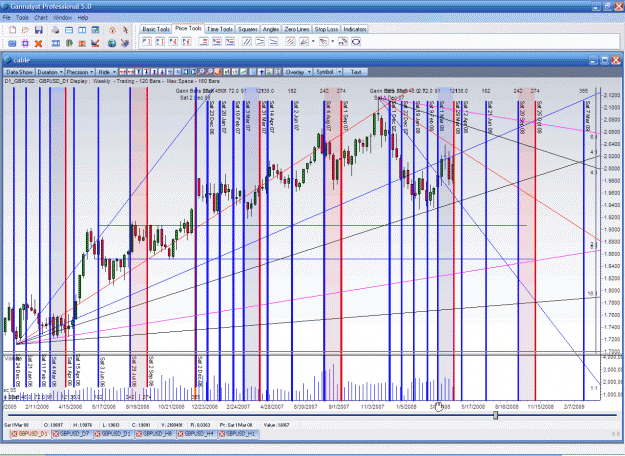Open the Precision dropdown

pyautogui.click(x=80, y=72)
